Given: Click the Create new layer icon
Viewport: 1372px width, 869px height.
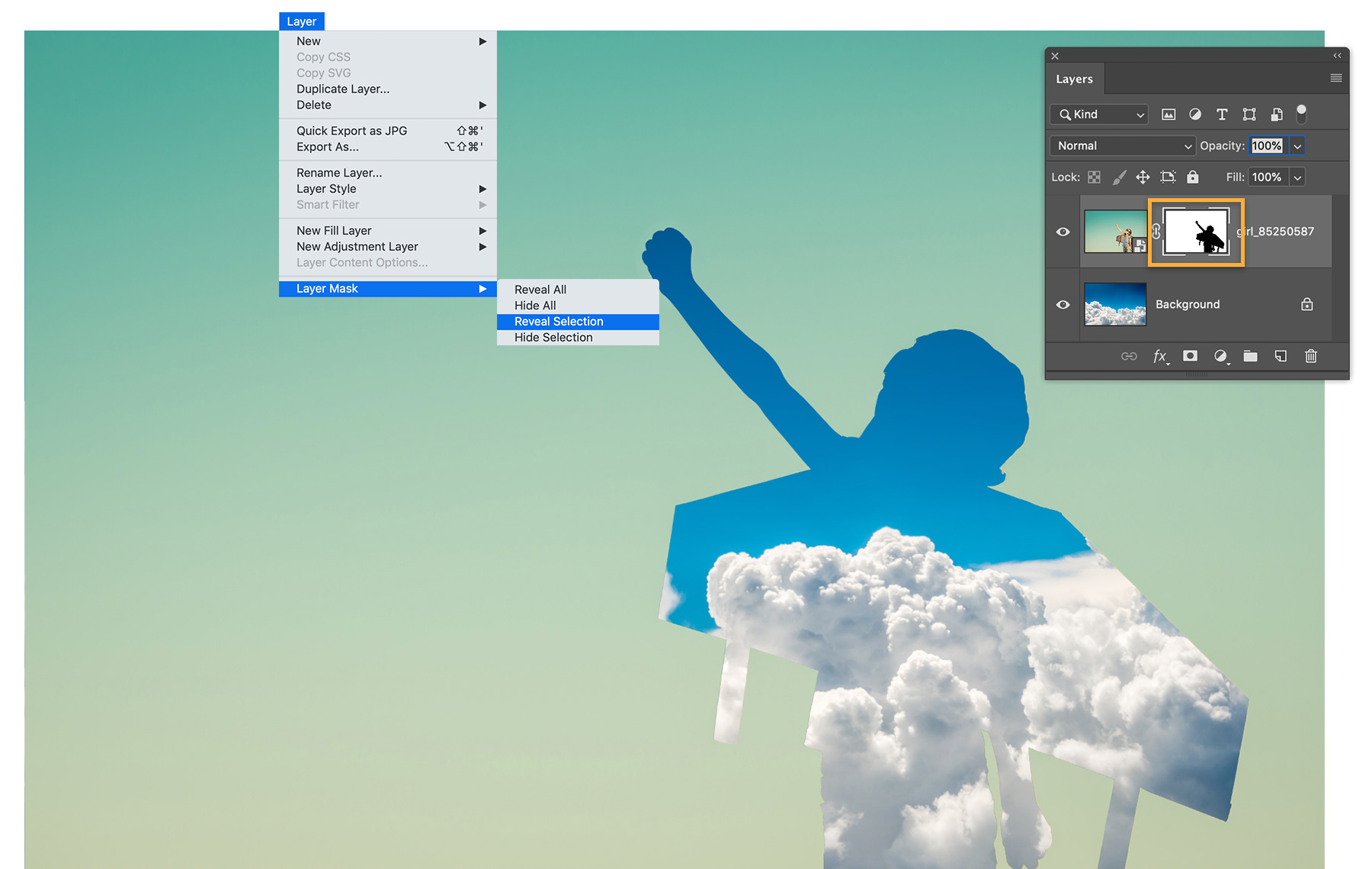Looking at the screenshot, I should [1281, 356].
